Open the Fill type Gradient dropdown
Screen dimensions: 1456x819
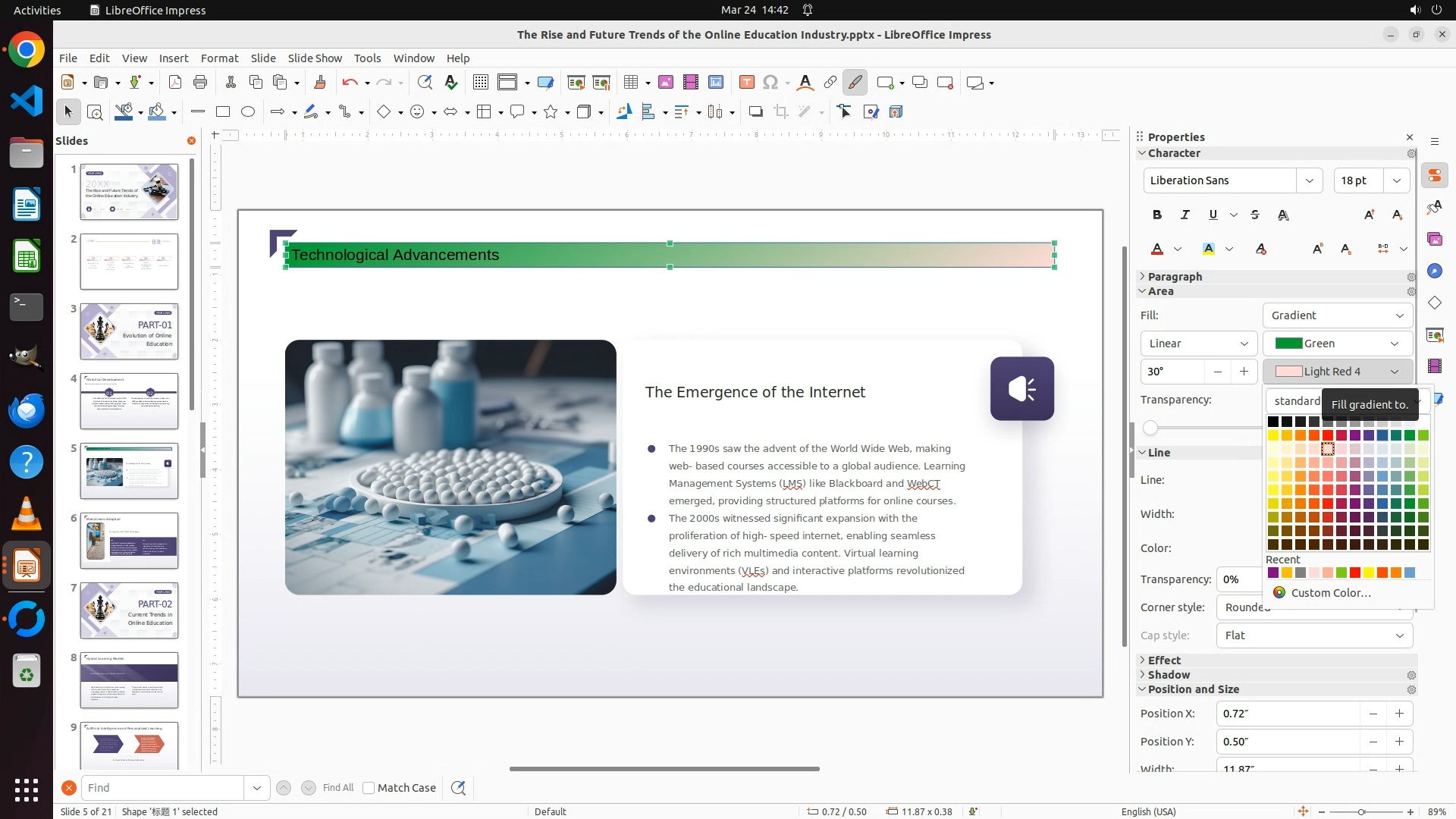point(1337,315)
